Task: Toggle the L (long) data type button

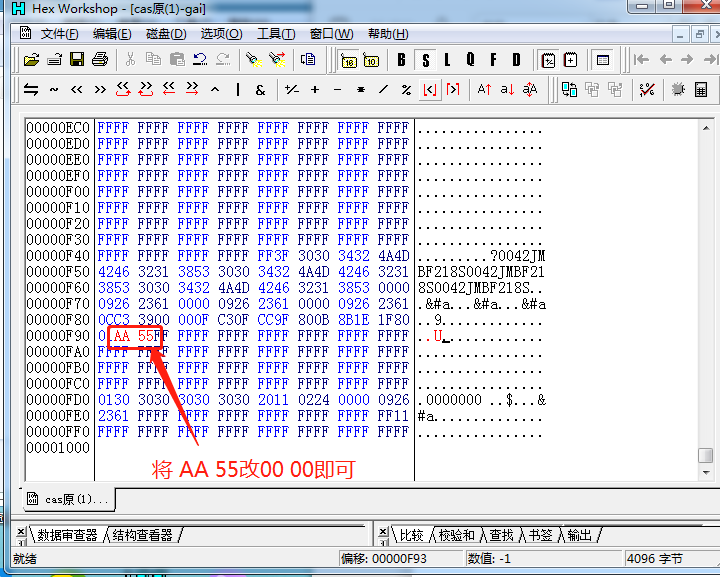Action: point(447,60)
